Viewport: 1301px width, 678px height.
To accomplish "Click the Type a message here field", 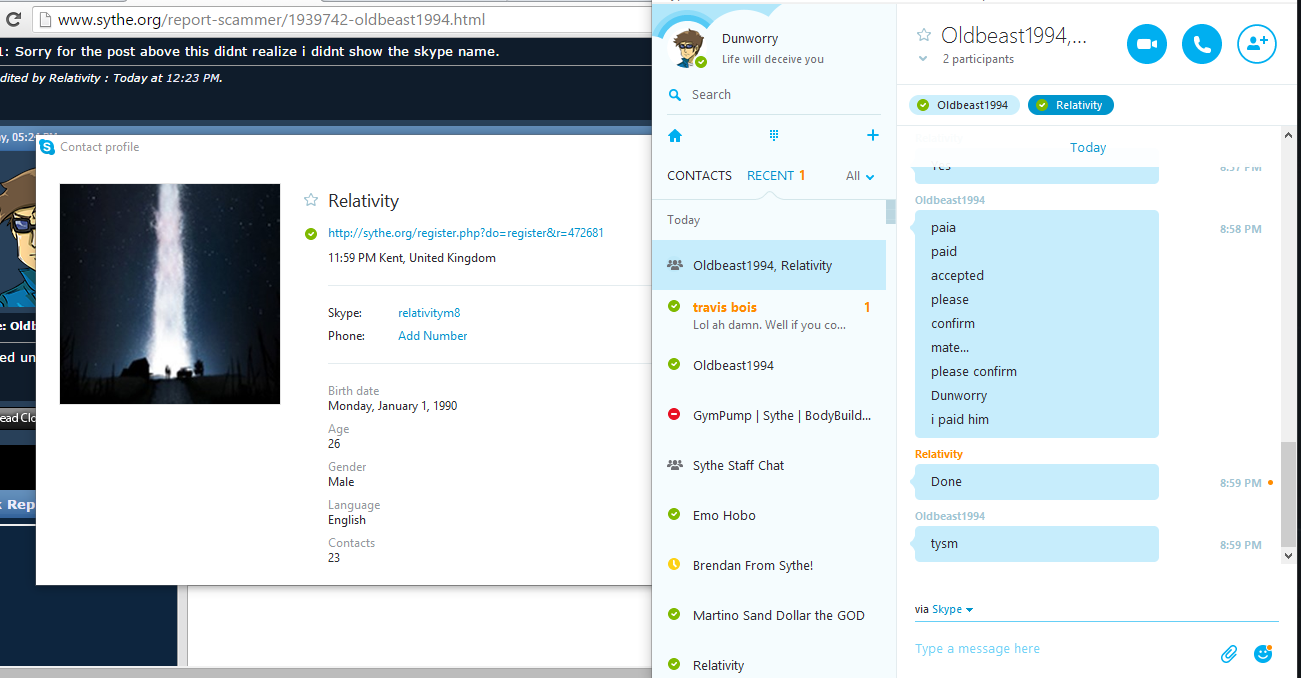I will click(1060, 649).
